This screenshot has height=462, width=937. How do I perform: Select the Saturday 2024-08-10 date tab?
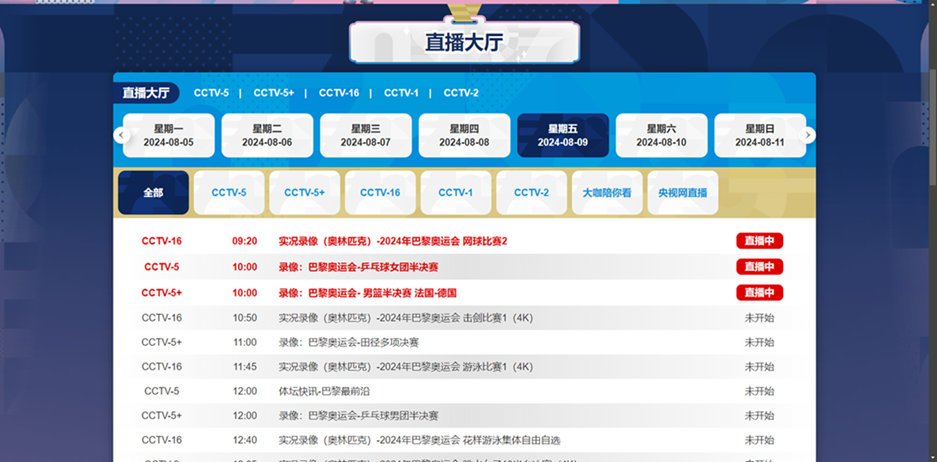661,136
